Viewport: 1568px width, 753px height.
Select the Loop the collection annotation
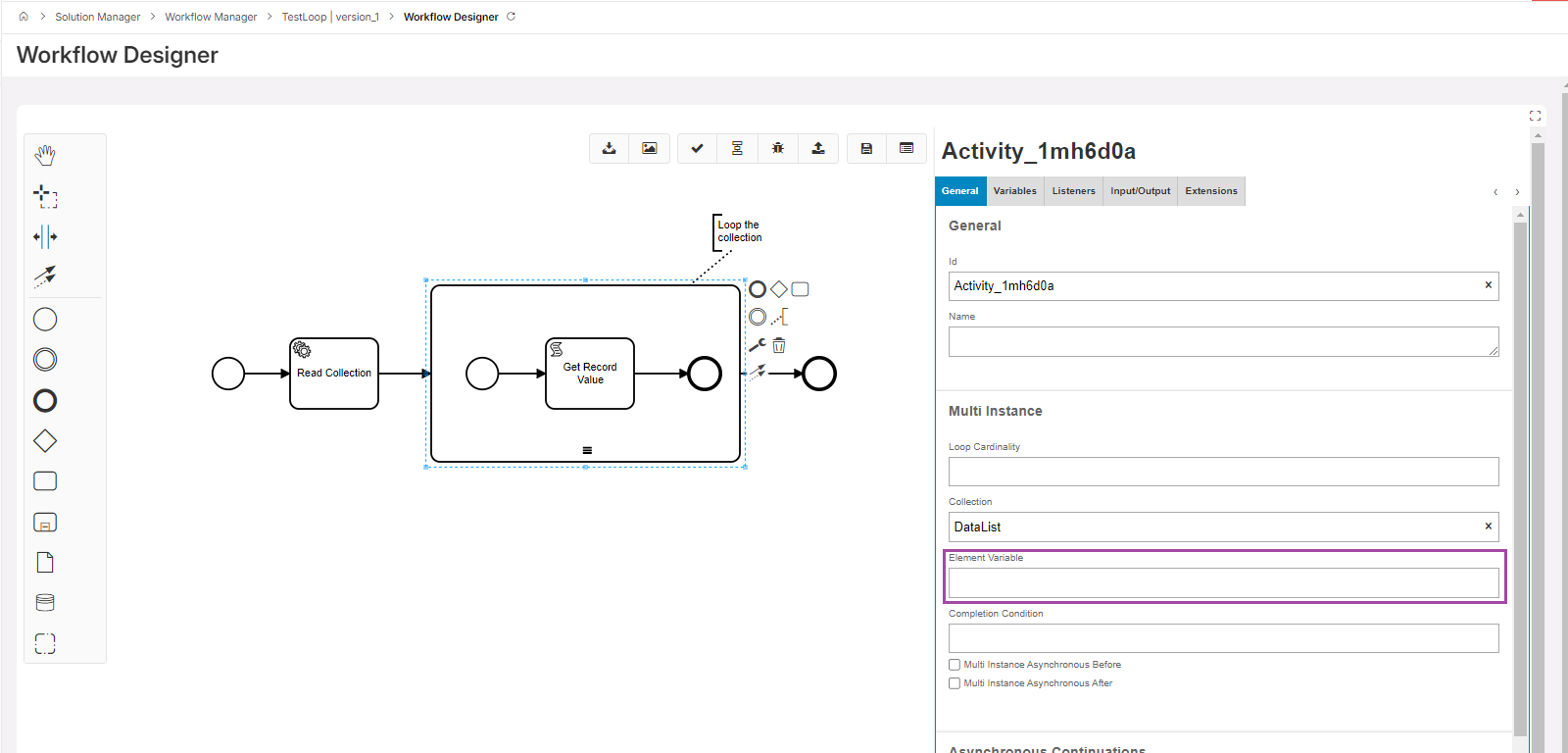click(739, 231)
